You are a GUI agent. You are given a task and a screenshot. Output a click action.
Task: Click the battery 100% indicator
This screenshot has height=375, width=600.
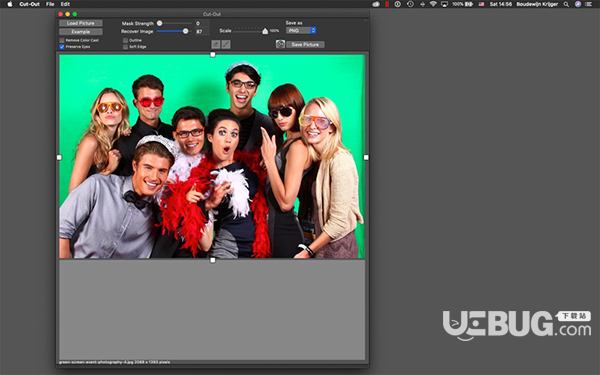pos(462,4)
